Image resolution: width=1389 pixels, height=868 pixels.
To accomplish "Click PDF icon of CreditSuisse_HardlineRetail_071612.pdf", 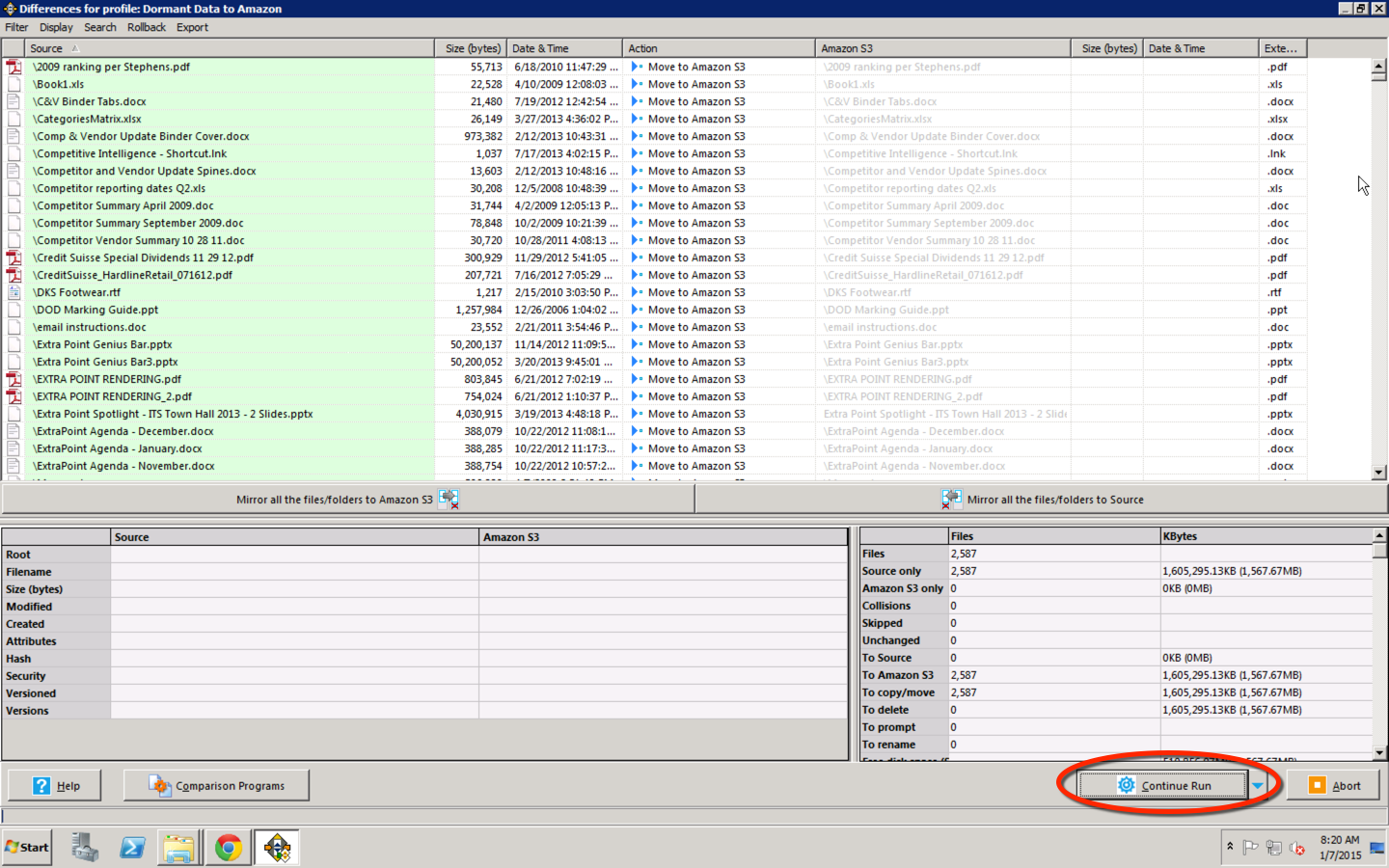I will 14,275.
